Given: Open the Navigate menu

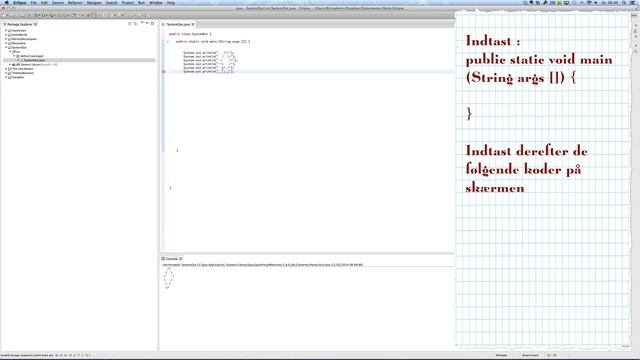Looking at the screenshot, I should point(94,2).
